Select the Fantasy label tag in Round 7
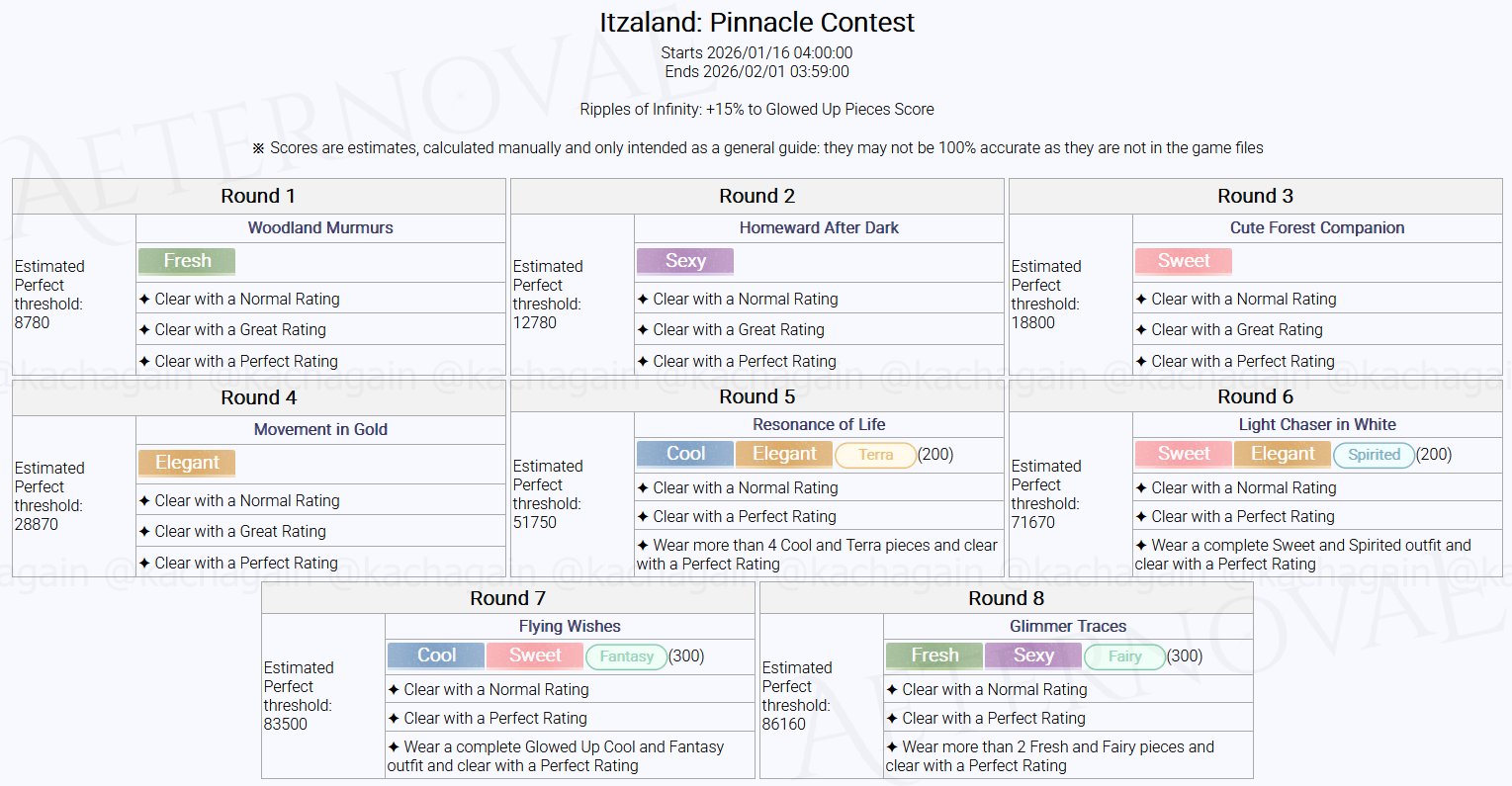Viewport: 1512px width, 786px height. (x=626, y=656)
